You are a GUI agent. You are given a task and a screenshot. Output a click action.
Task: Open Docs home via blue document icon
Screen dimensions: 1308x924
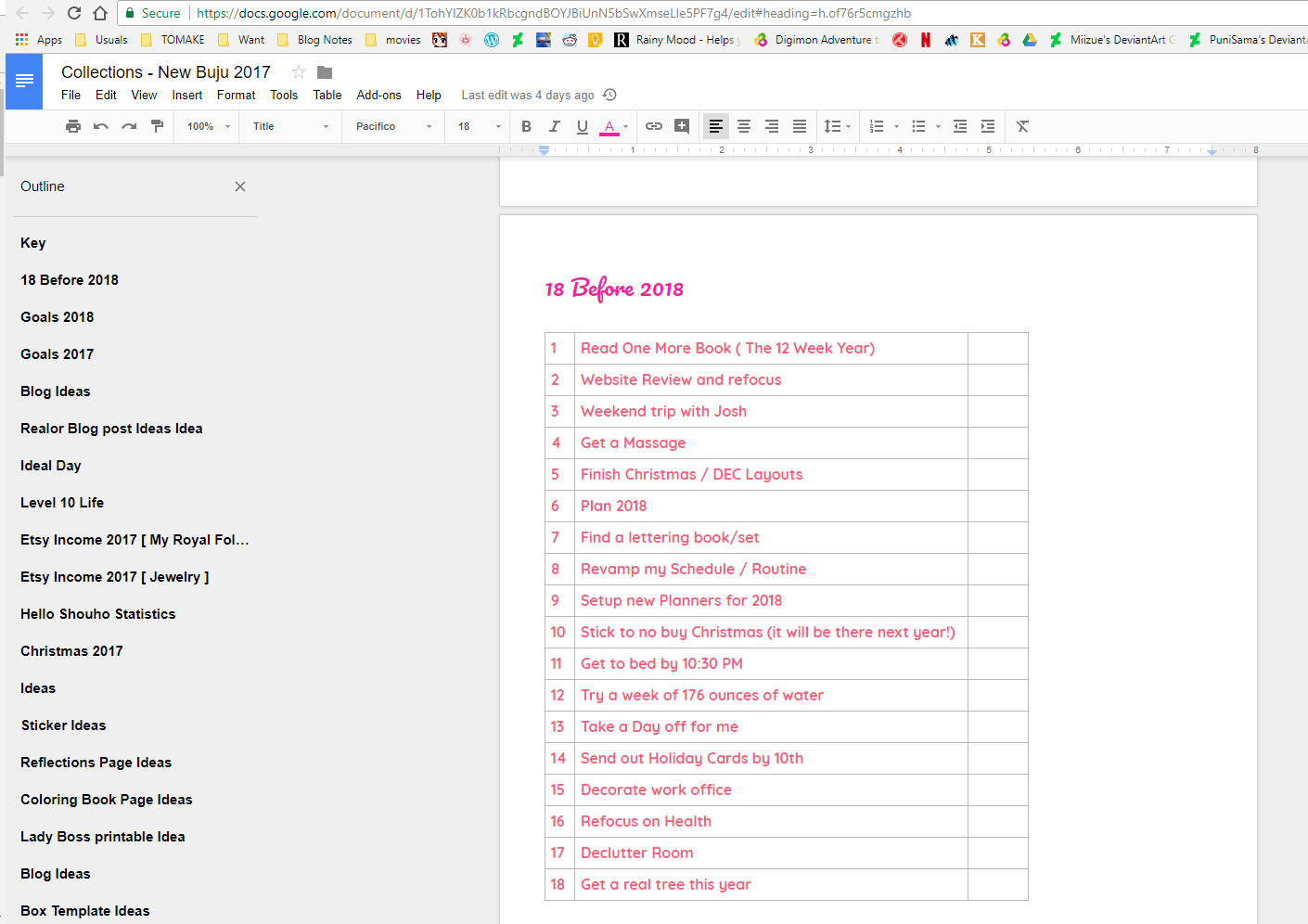(x=24, y=82)
